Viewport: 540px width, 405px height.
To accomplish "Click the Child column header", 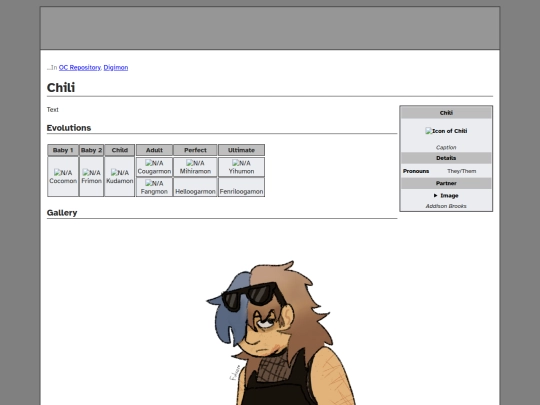I will click(x=120, y=150).
